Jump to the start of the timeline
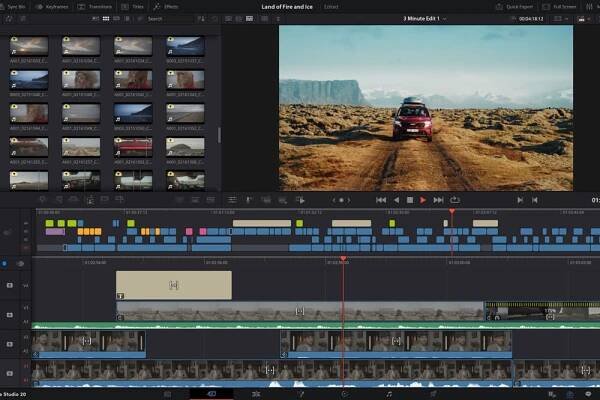The image size is (600, 400). (x=380, y=200)
